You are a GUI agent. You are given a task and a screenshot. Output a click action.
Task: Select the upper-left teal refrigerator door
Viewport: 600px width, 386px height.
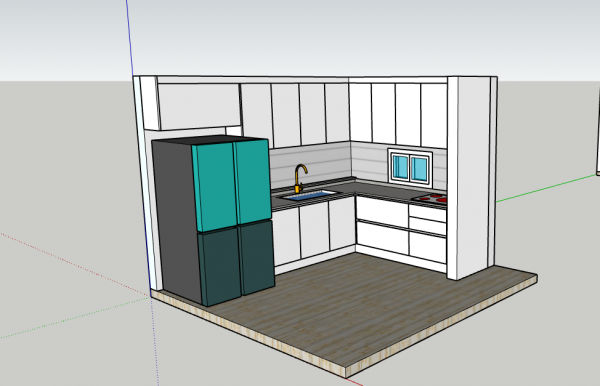(x=215, y=187)
